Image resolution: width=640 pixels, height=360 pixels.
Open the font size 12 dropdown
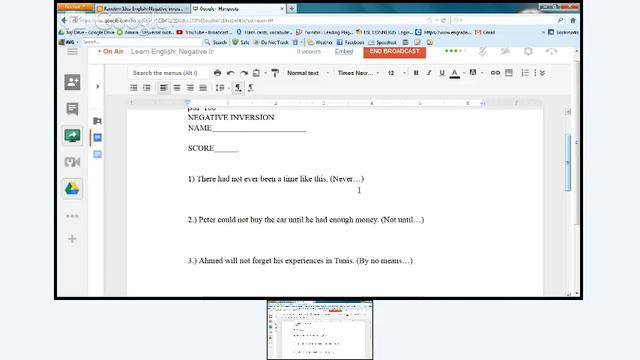pyautogui.click(x=396, y=73)
